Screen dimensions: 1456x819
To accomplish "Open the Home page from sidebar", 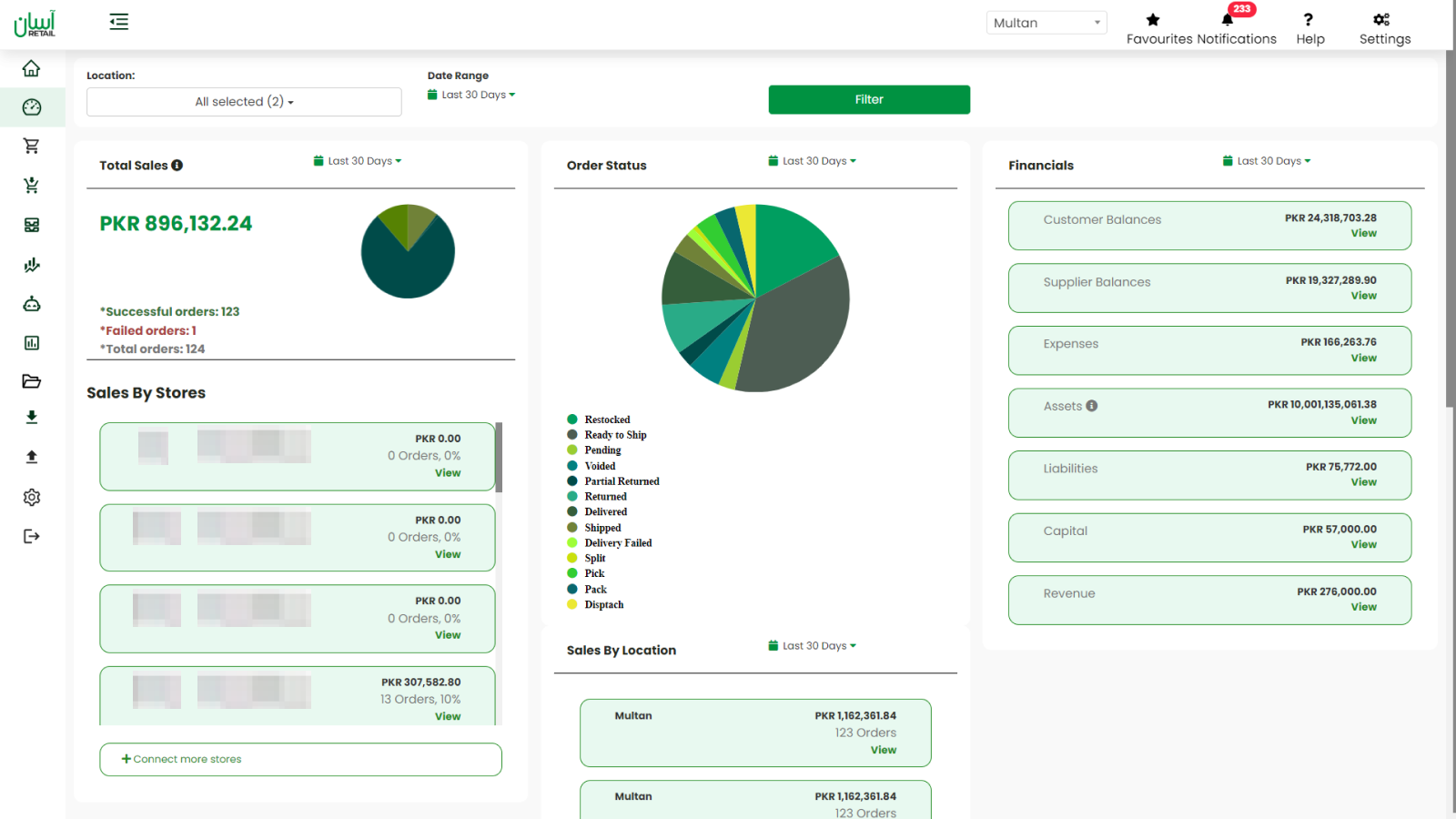I will coord(32,67).
